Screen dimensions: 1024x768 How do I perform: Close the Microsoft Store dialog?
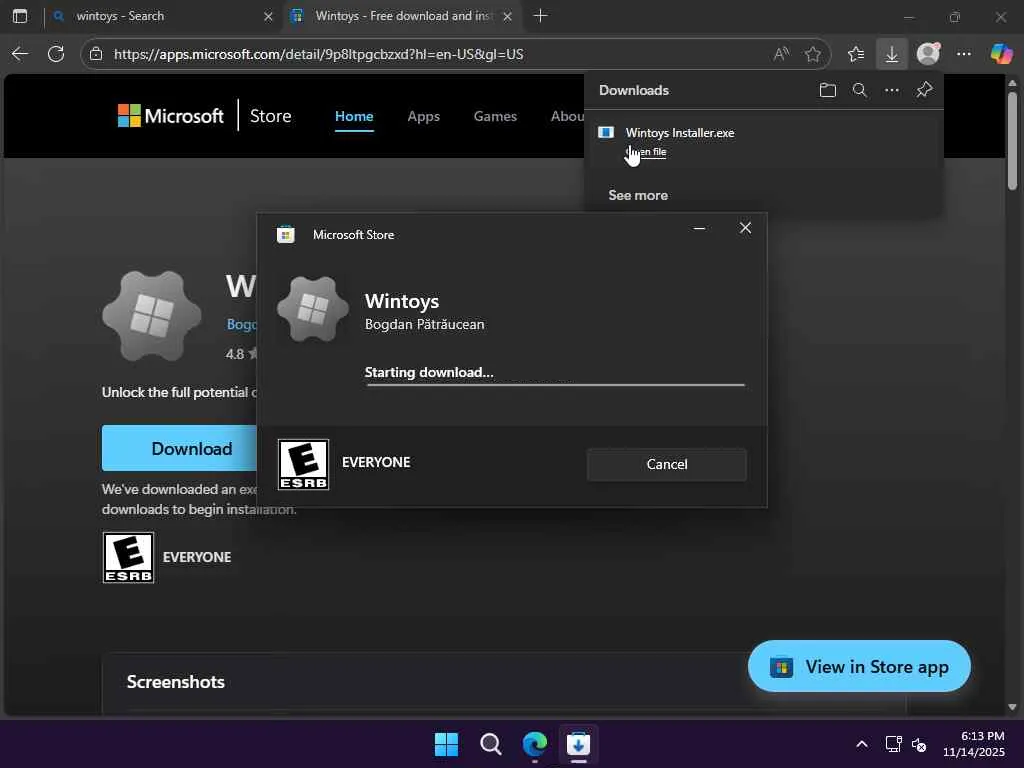pyautogui.click(x=745, y=228)
